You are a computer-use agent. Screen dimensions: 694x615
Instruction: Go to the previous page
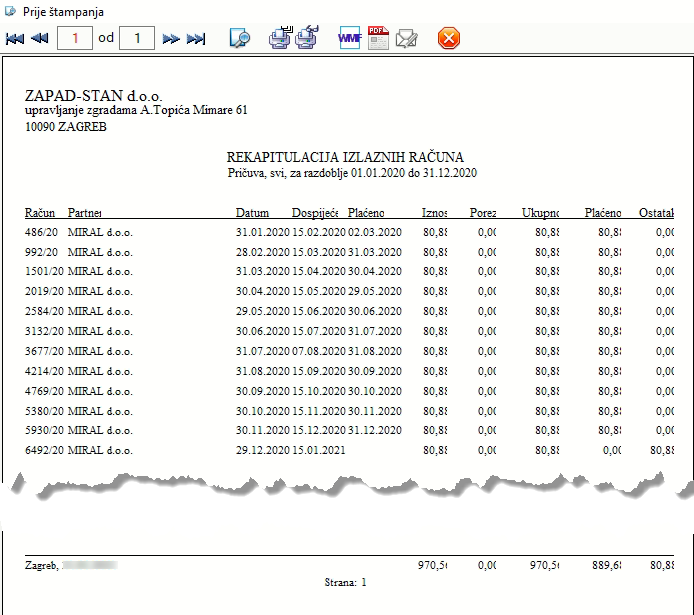(x=39, y=38)
